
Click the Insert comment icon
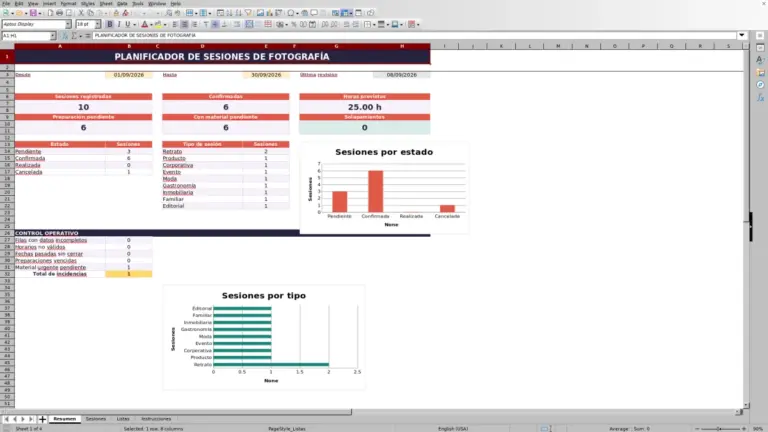point(314,13)
